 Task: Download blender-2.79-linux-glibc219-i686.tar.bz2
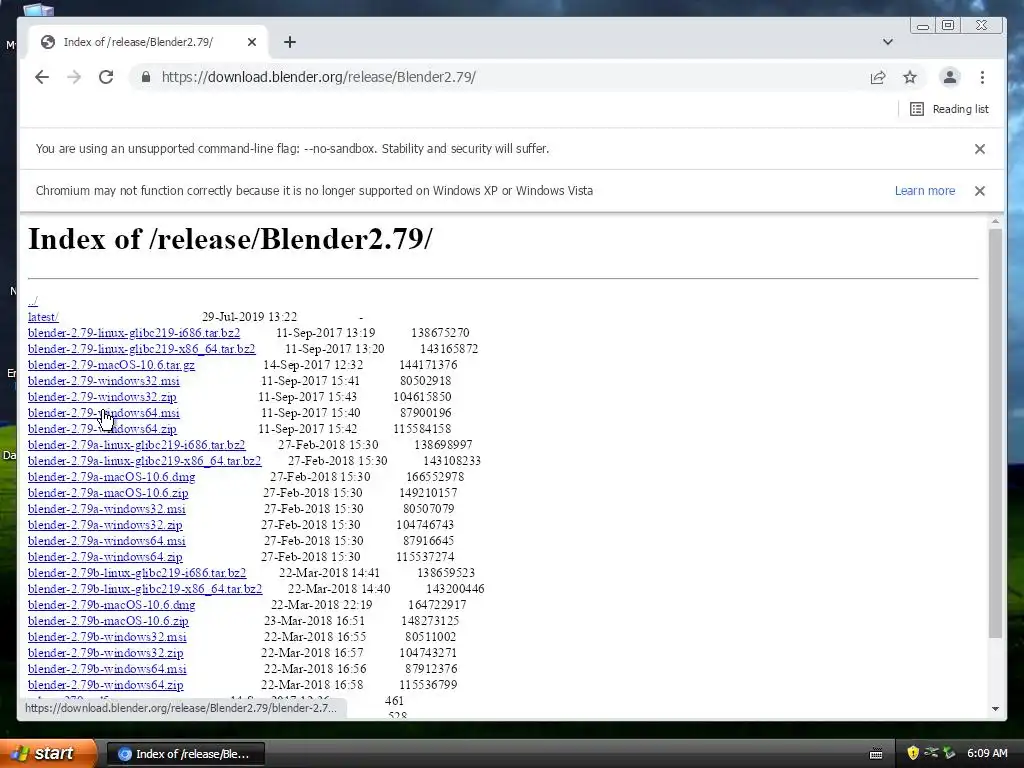pyautogui.click(x=134, y=333)
